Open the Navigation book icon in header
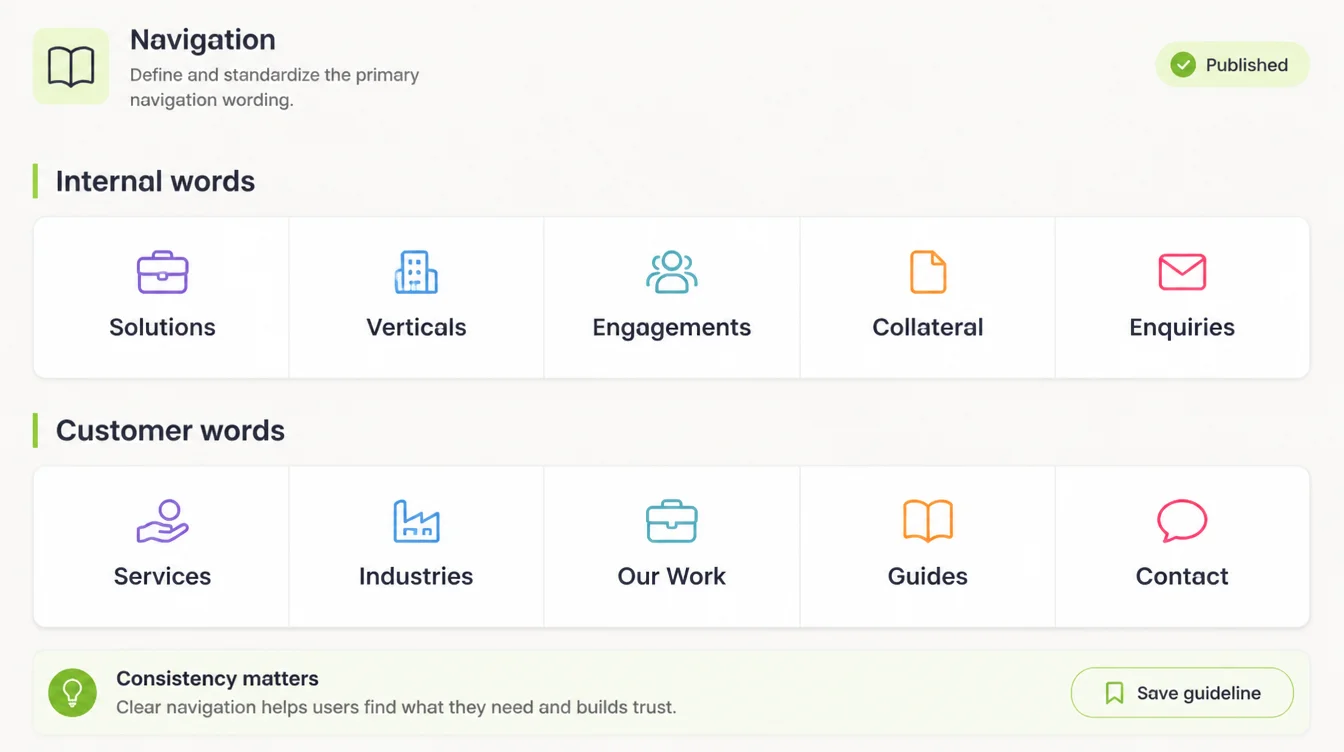The image size is (1344, 752). tap(71, 67)
